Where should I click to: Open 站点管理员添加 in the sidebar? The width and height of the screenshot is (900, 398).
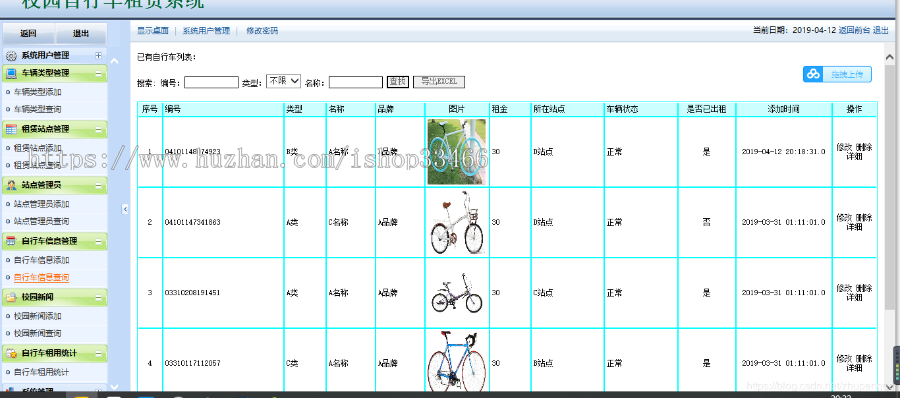click(x=41, y=204)
